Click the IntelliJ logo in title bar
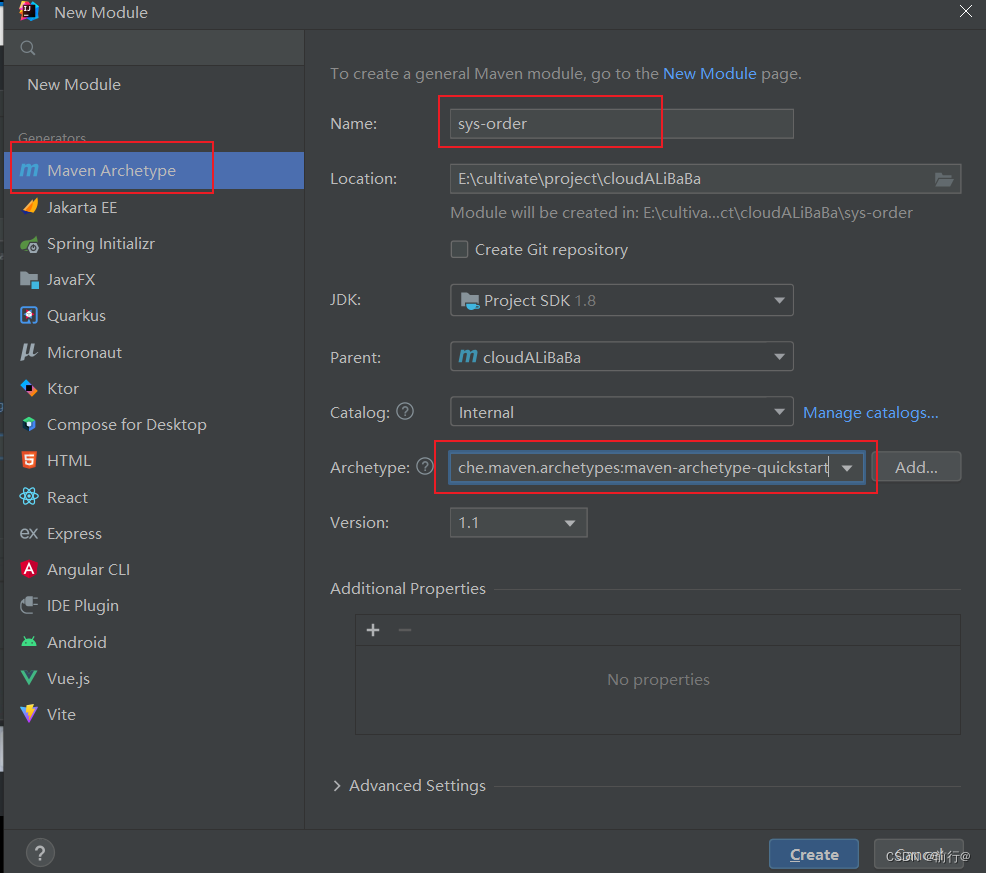Image resolution: width=986 pixels, height=873 pixels. tap(29, 11)
